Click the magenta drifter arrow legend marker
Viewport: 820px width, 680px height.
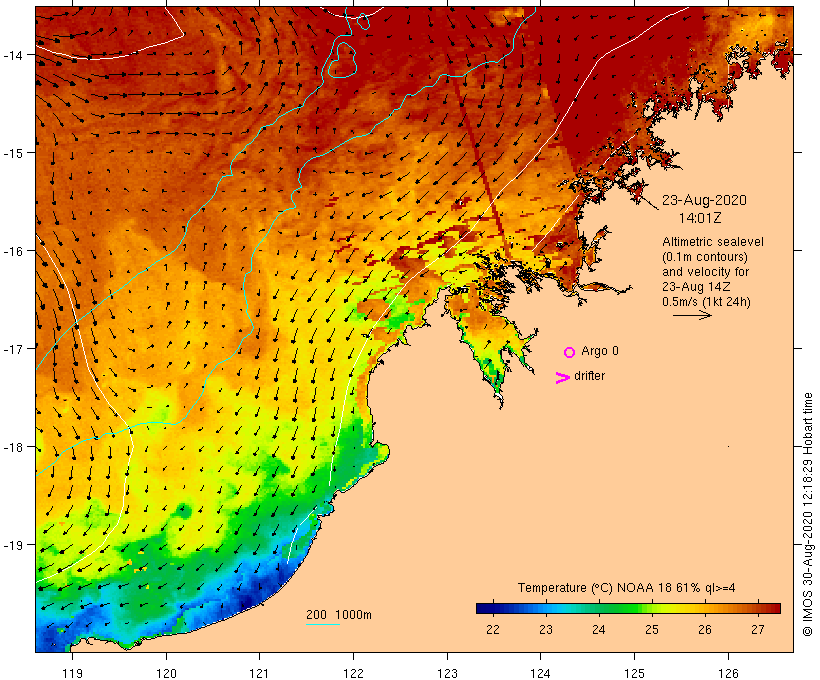pyautogui.click(x=563, y=378)
